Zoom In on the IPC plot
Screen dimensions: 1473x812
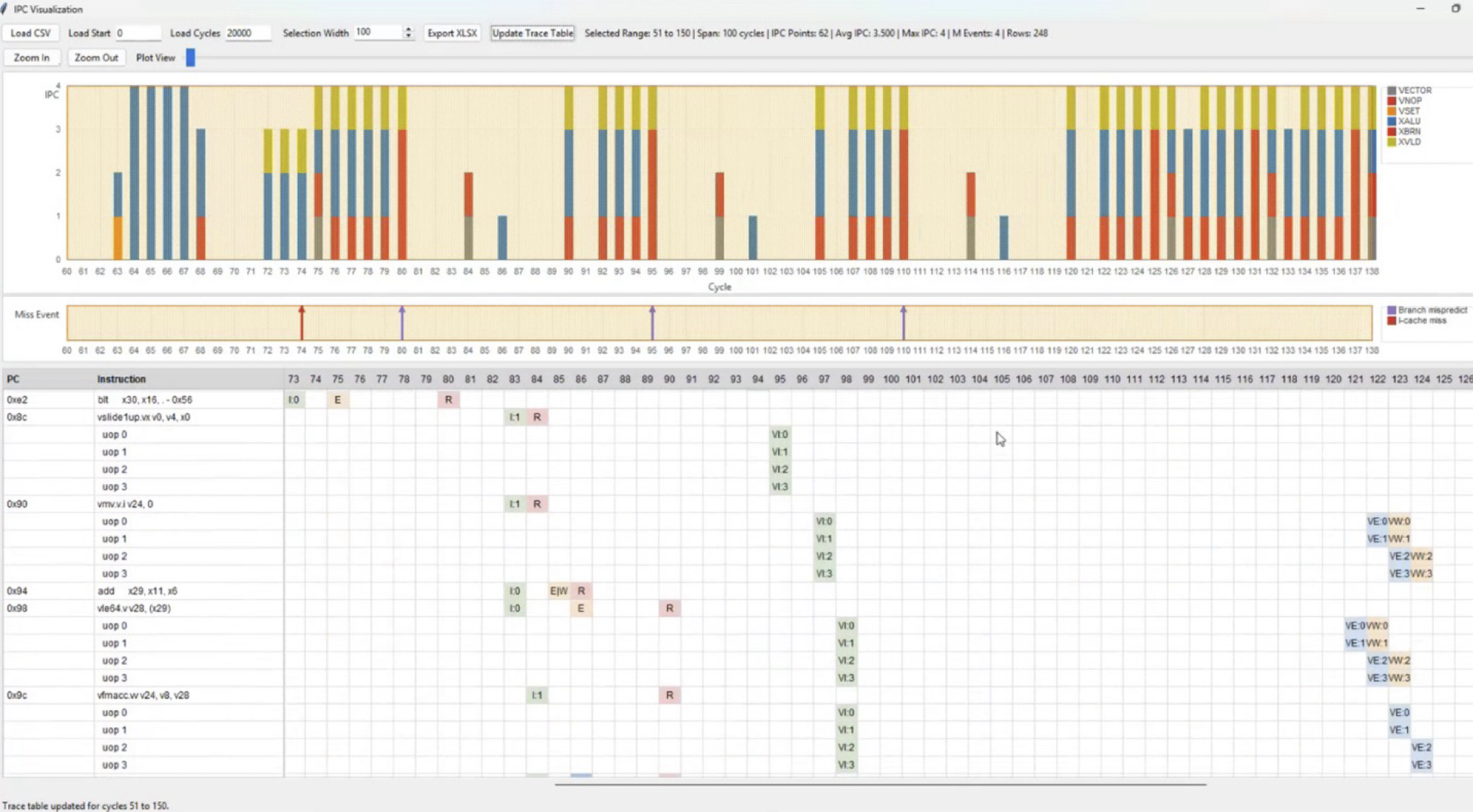tap(32, 57)
